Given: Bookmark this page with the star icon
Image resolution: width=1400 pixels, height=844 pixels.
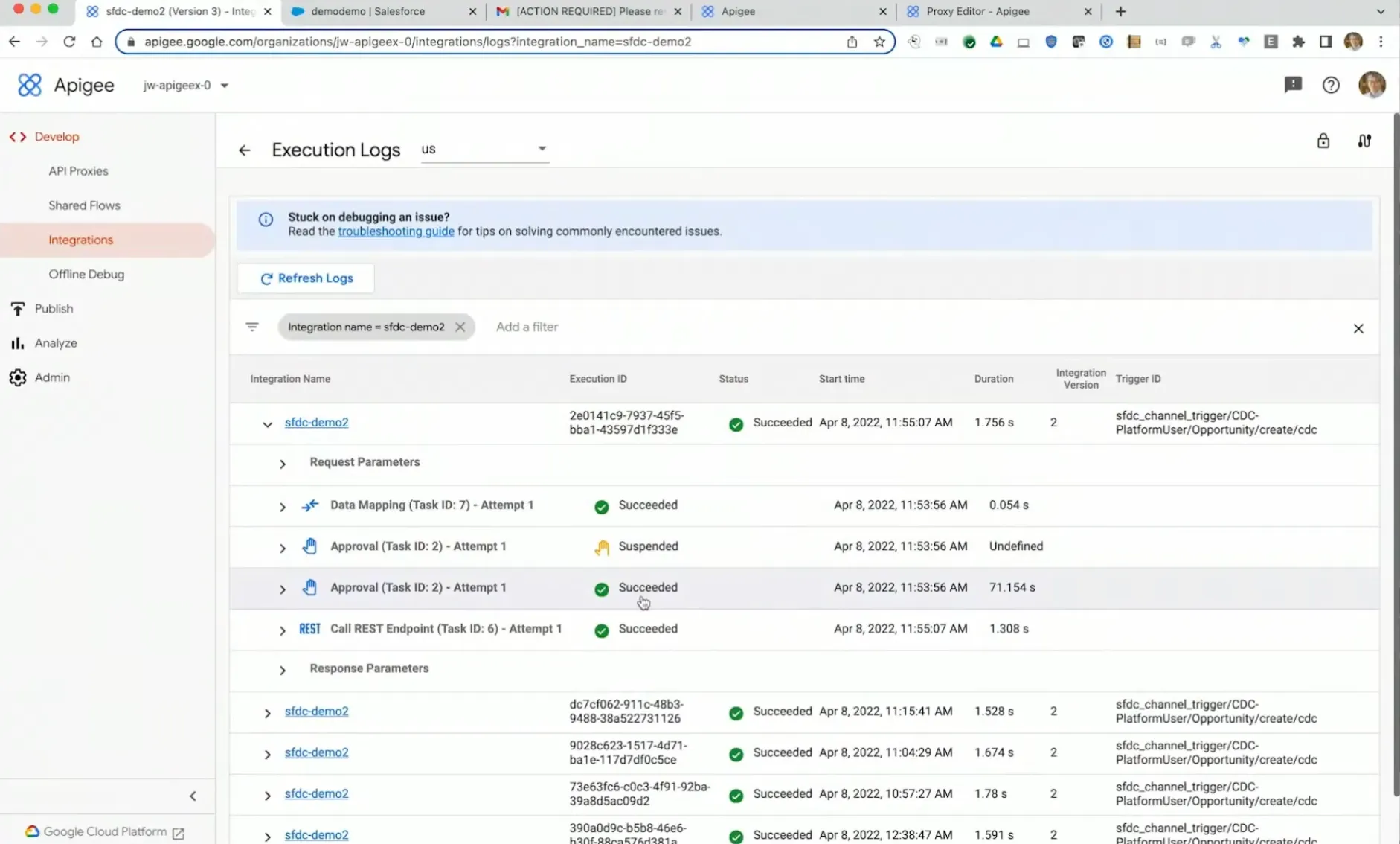Looking at the screenshot, I should point(879,42).
